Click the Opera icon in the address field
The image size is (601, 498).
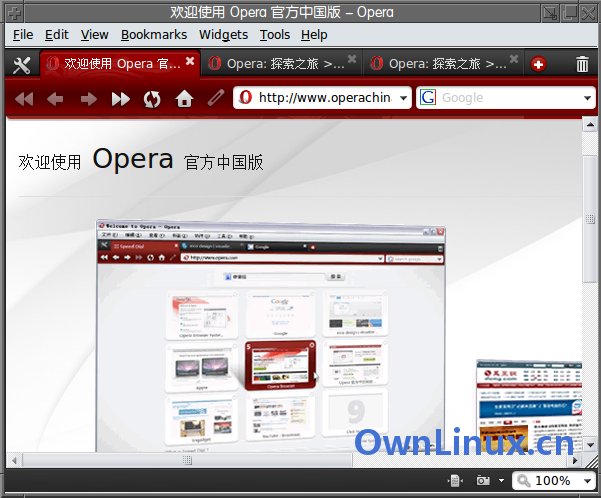(x=245, y=97)
